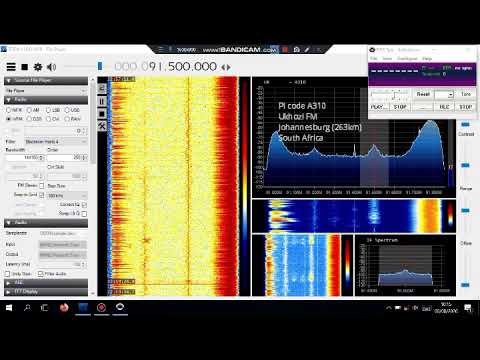This screenshot has height=360, width=480.
Task: Click the Reset button in the RDS Spy window
Action: click(x=423, y=94)
